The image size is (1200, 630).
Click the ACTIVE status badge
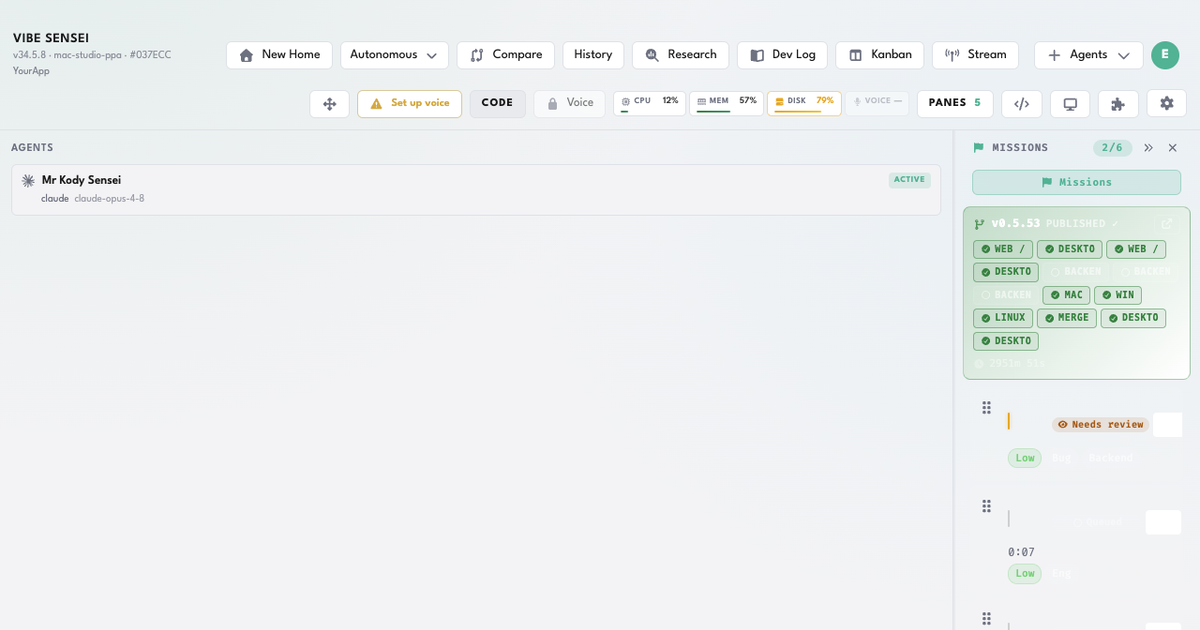tap(910, 180)
